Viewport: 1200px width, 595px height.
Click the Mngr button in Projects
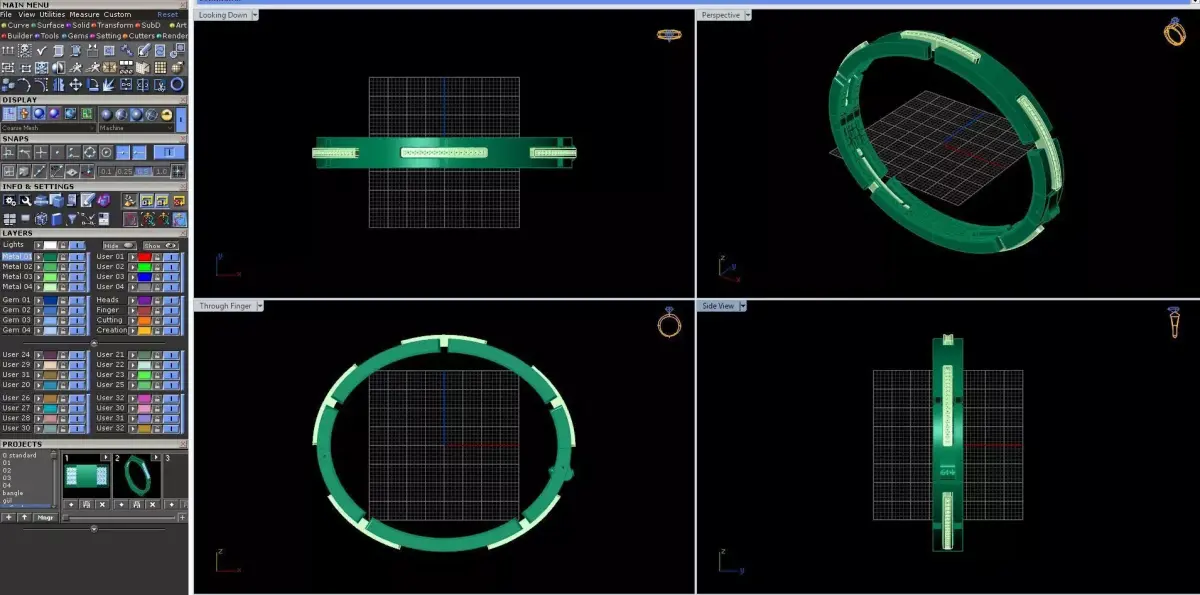[44, 517]
